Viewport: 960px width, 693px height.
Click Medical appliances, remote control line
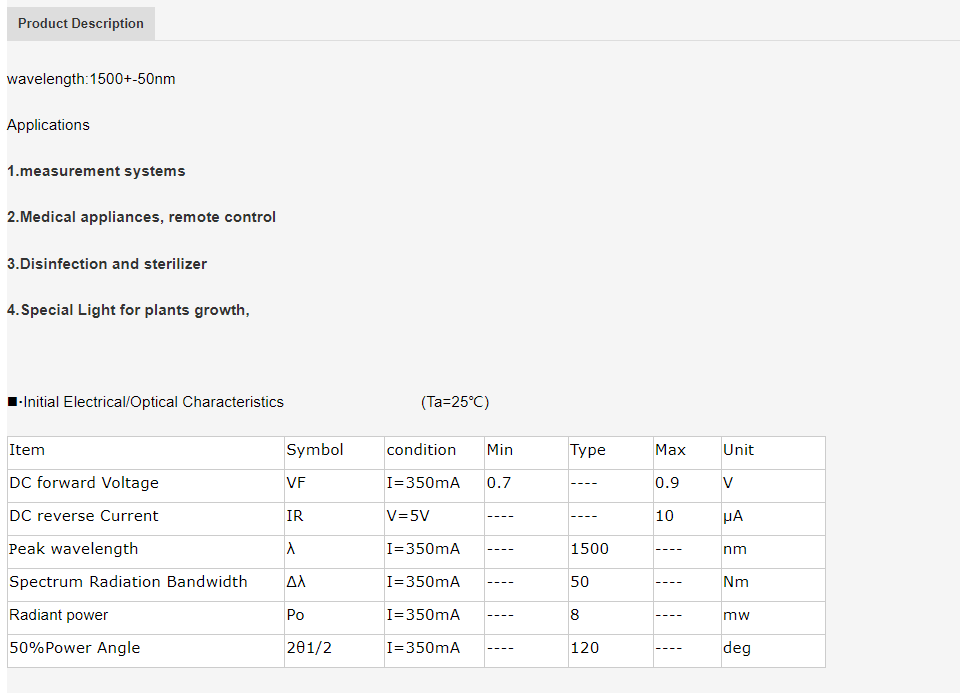click(141, 217)
